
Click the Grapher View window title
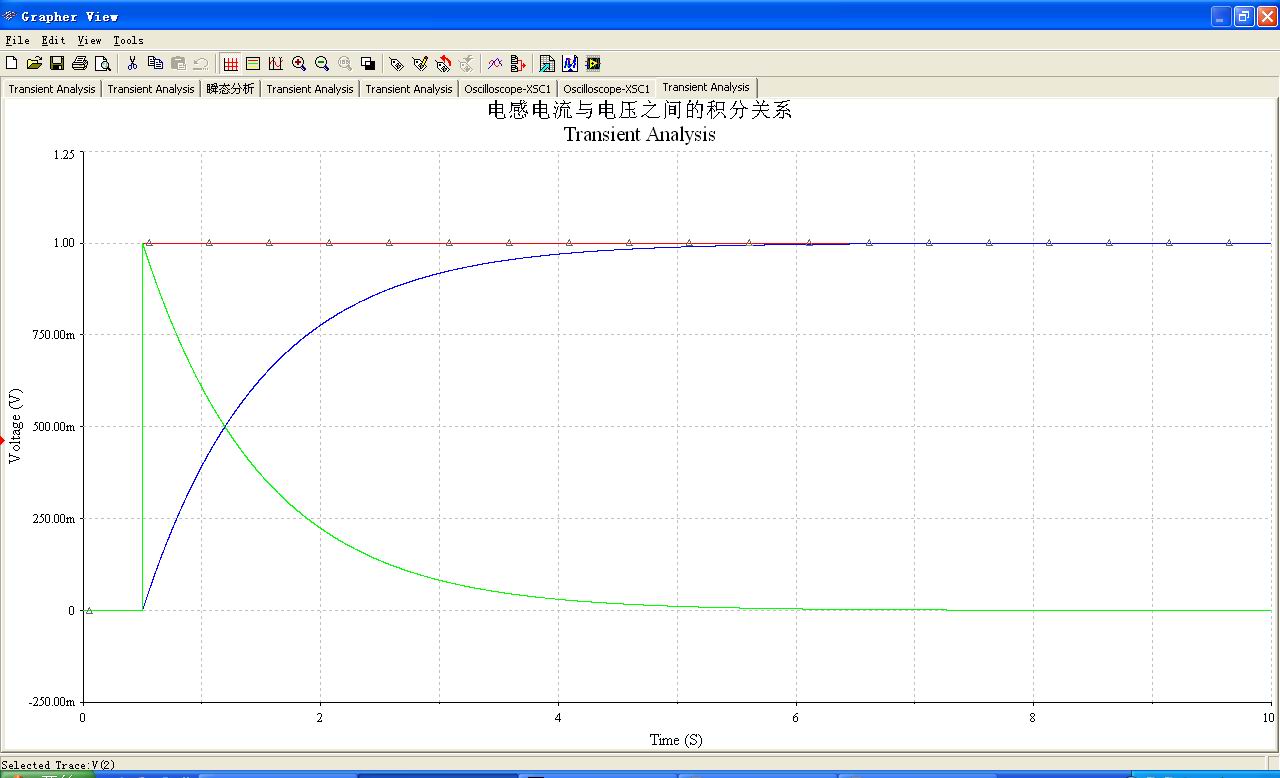point(70,16)
